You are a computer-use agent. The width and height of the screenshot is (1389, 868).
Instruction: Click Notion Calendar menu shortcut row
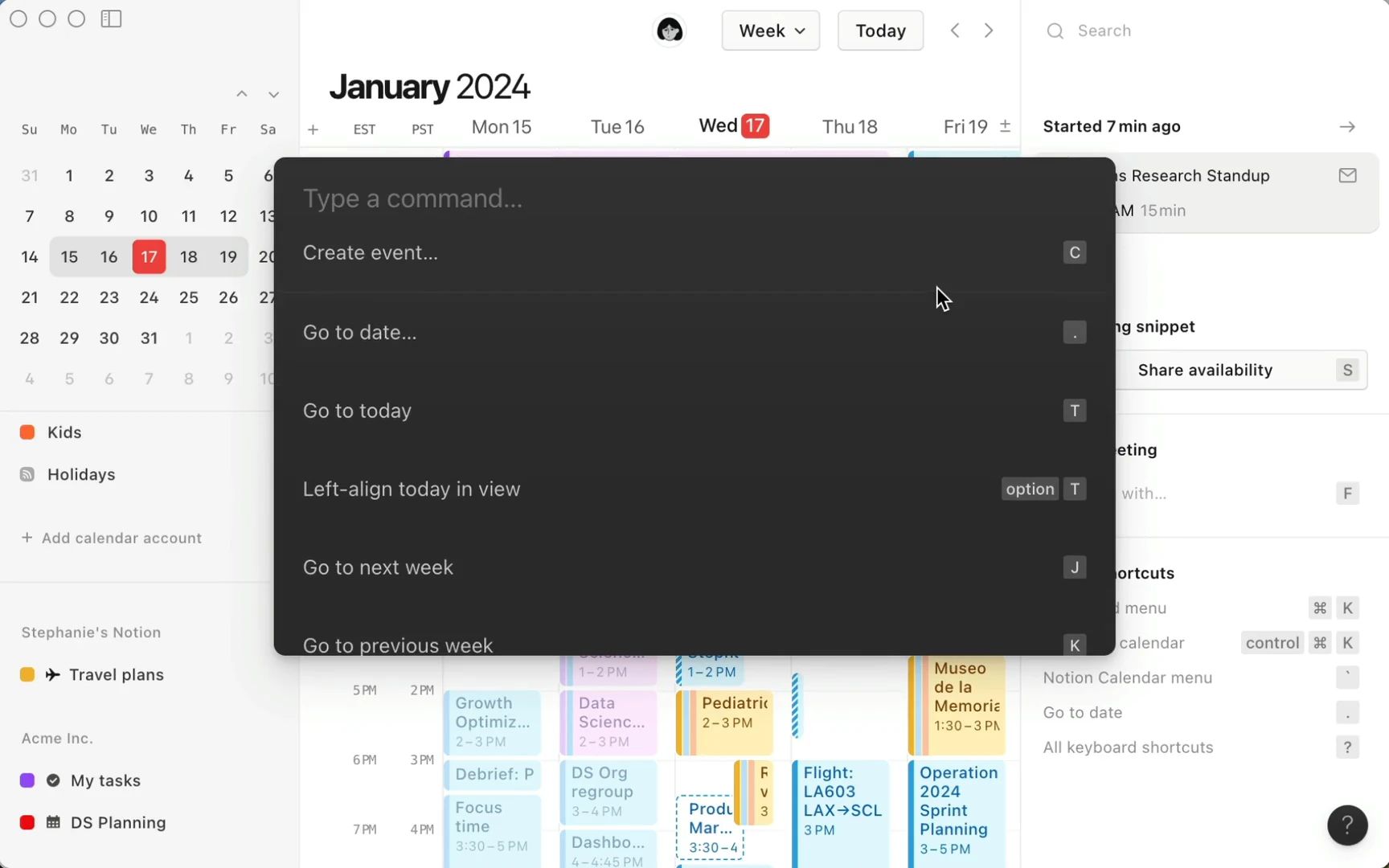click(x=1201, y=678)
